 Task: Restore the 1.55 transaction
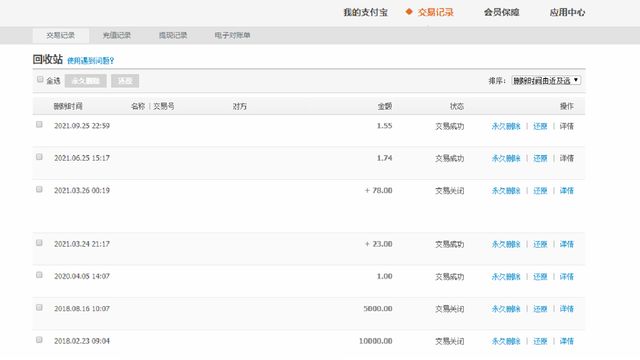540,126
